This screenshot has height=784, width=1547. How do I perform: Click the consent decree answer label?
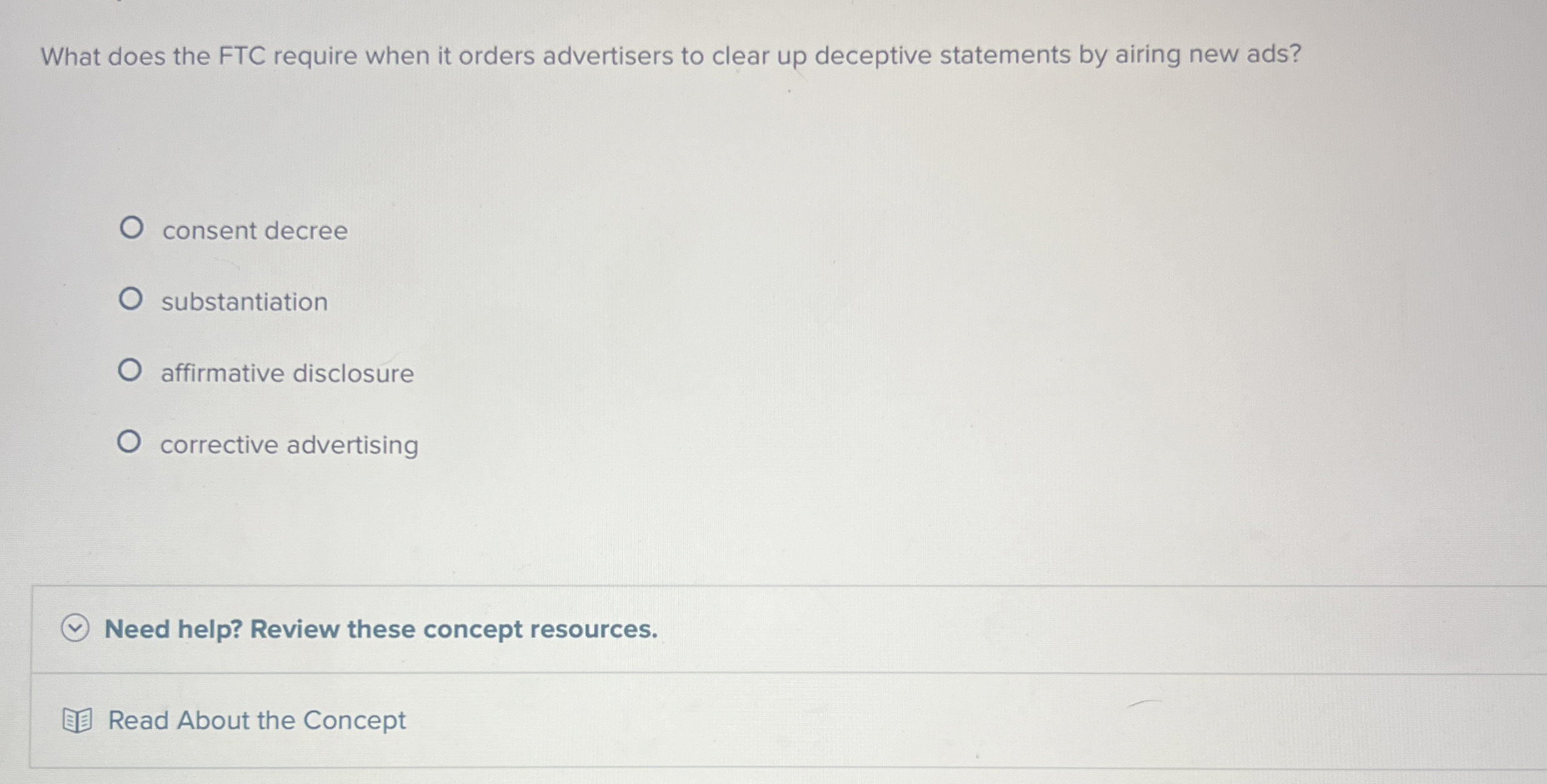pyautogui.click(x=254, y=230)
